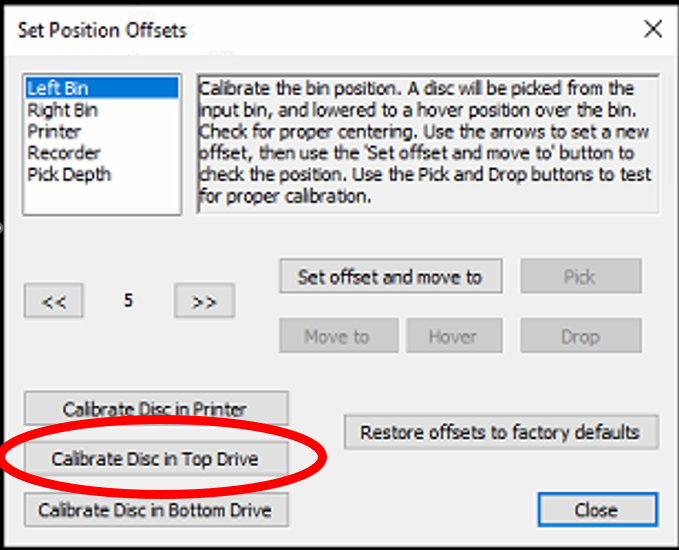The image size is (679, 550).
Task: Click the Pick button
Action: (x=581, y=276)
